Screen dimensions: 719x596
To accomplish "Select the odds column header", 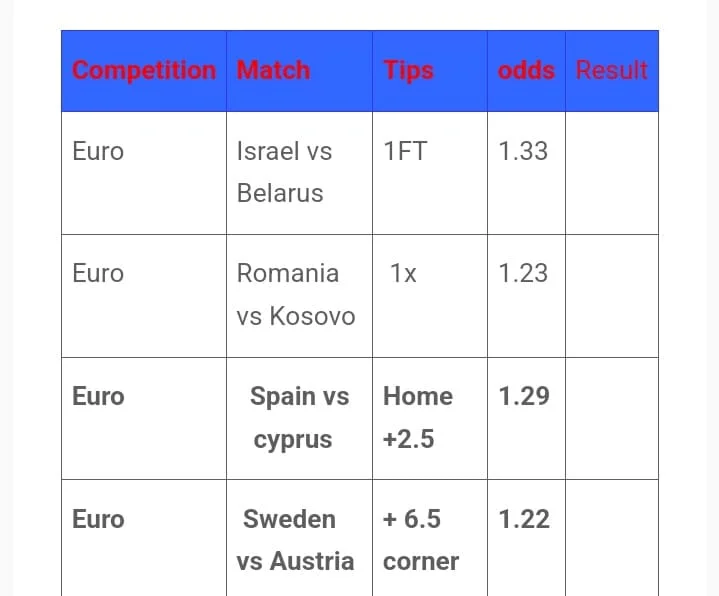I will coord(526,70).
